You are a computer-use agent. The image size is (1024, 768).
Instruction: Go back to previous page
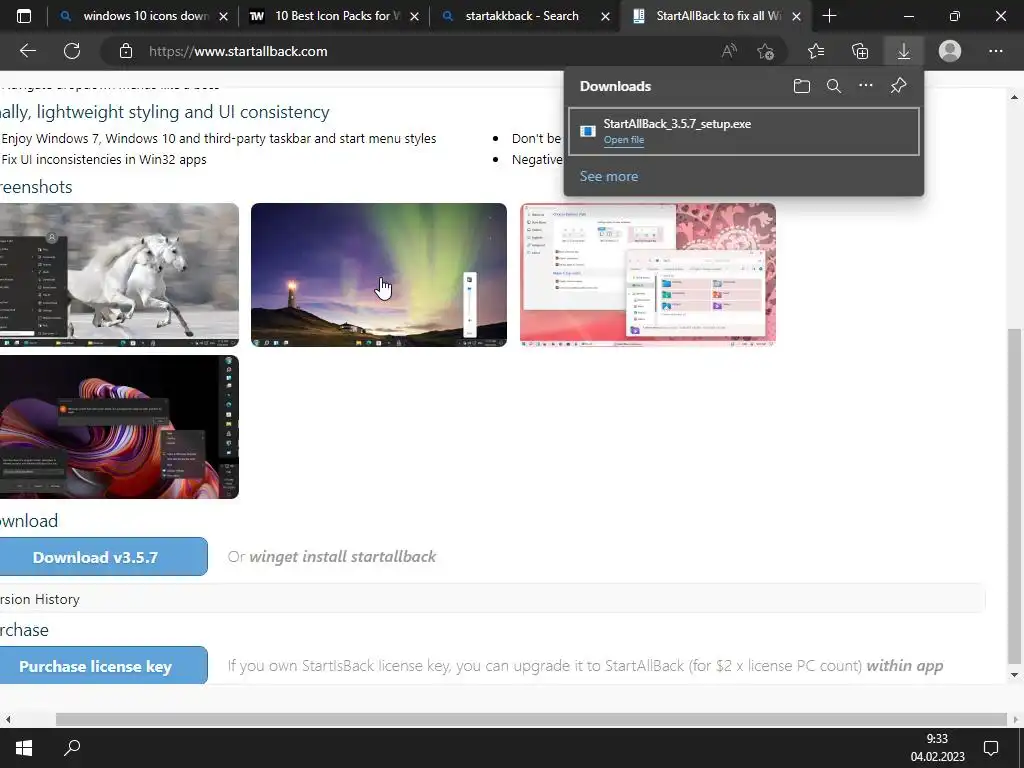(x=28, y=51)
